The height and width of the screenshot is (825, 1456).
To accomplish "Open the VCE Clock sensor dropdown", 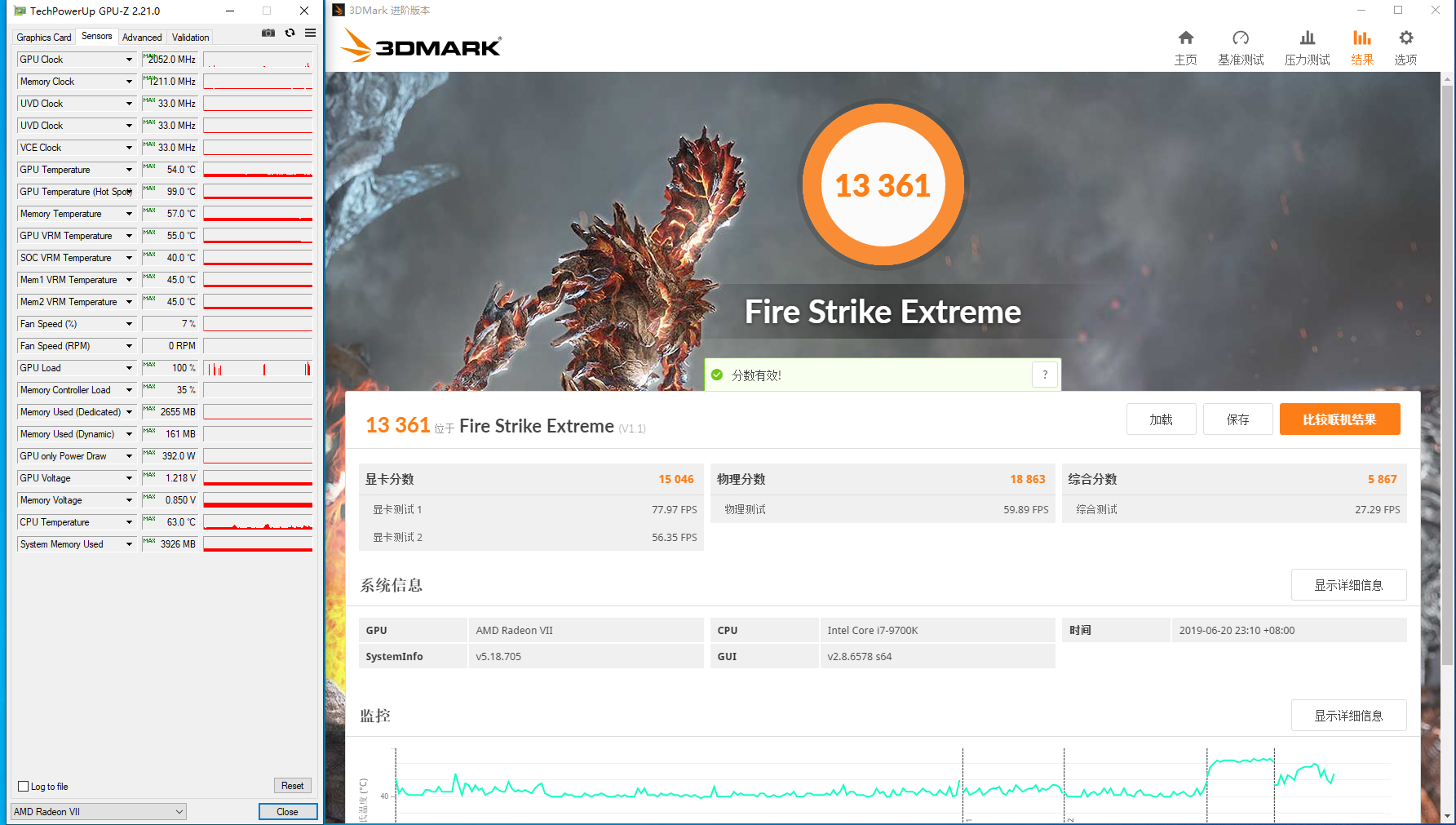I will pyautogui.click(x=129, y=148).
